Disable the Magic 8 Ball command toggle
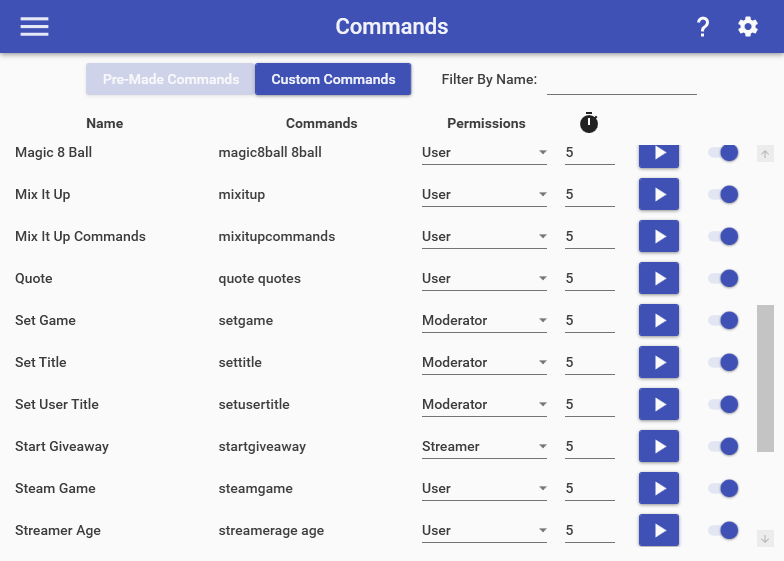 [723, 152]
